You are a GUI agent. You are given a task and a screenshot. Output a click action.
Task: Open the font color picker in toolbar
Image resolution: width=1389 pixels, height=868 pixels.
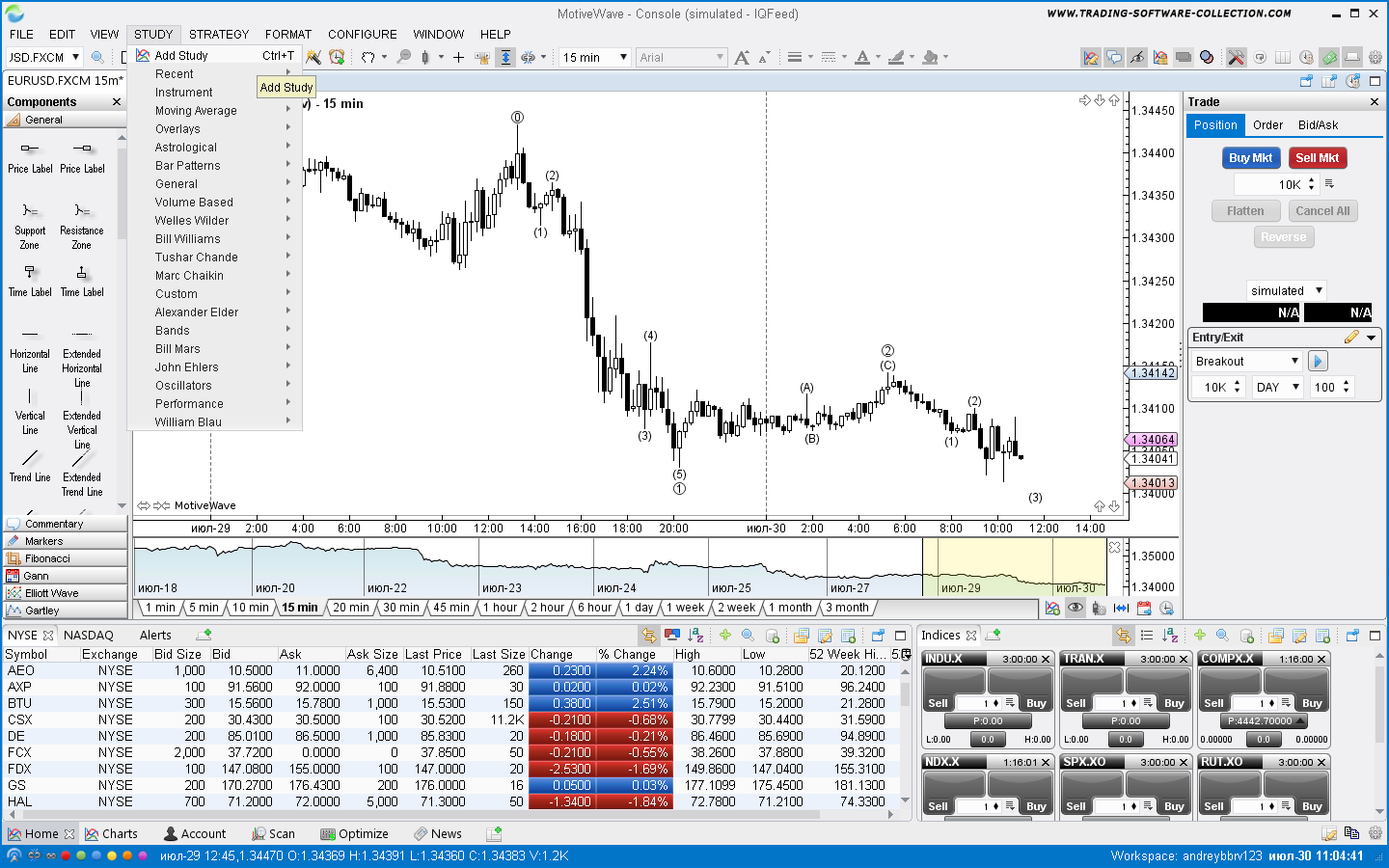pos(863,58)
